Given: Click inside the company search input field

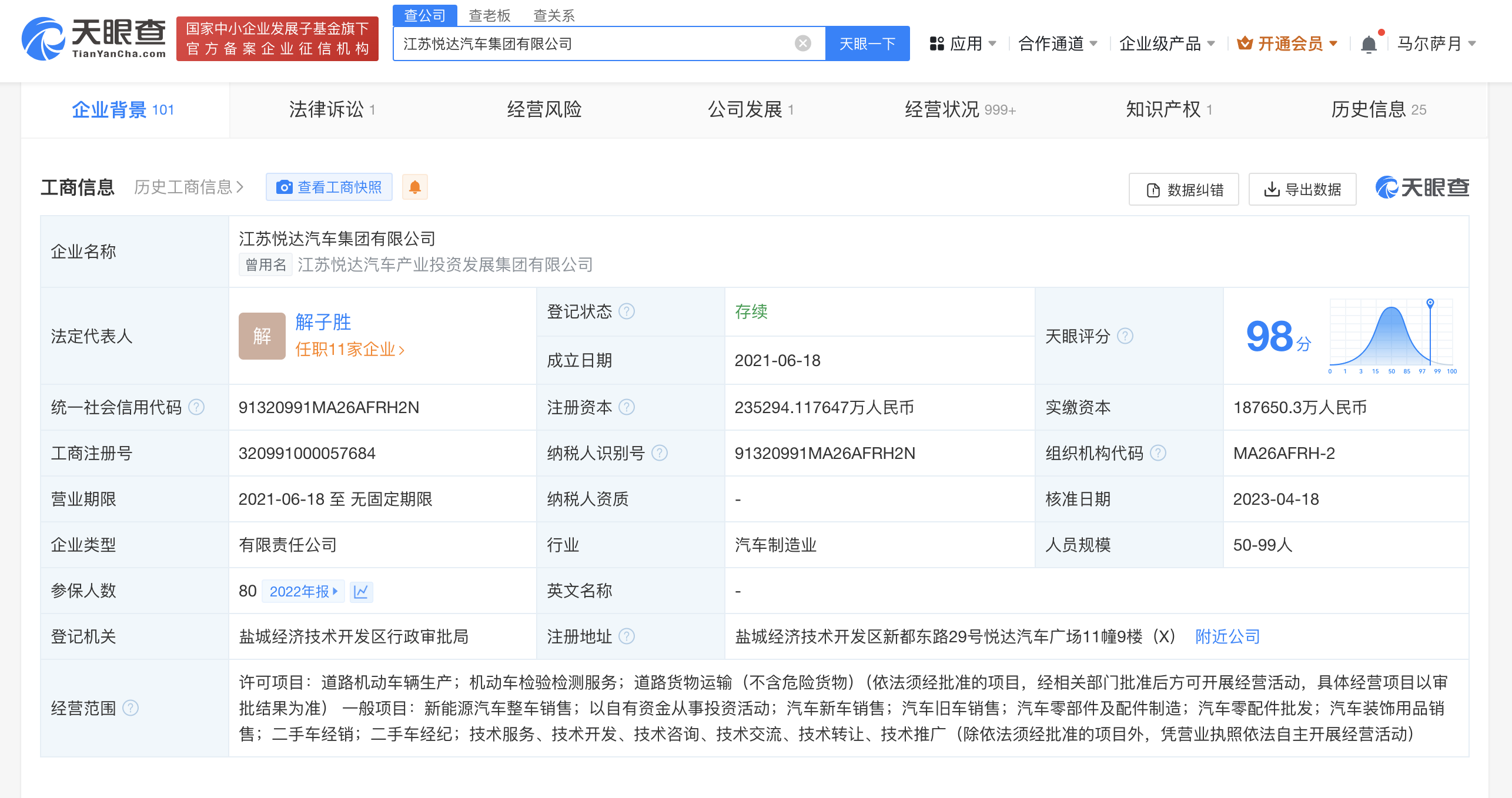Looking at the screenshot, I should point(588,42).
